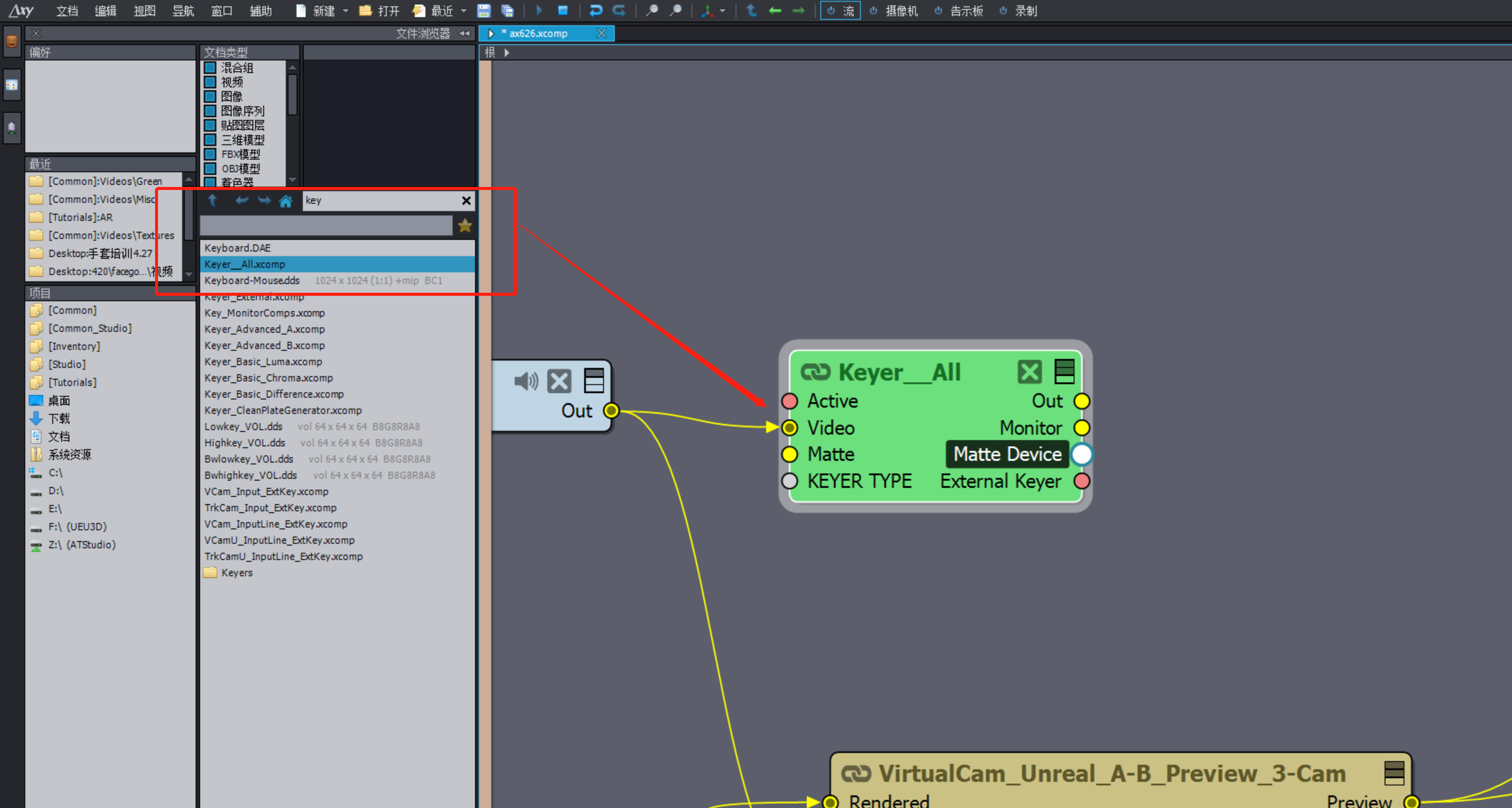Click the white Matte Device pin
1512x808 pixels.
[1082, 454]
